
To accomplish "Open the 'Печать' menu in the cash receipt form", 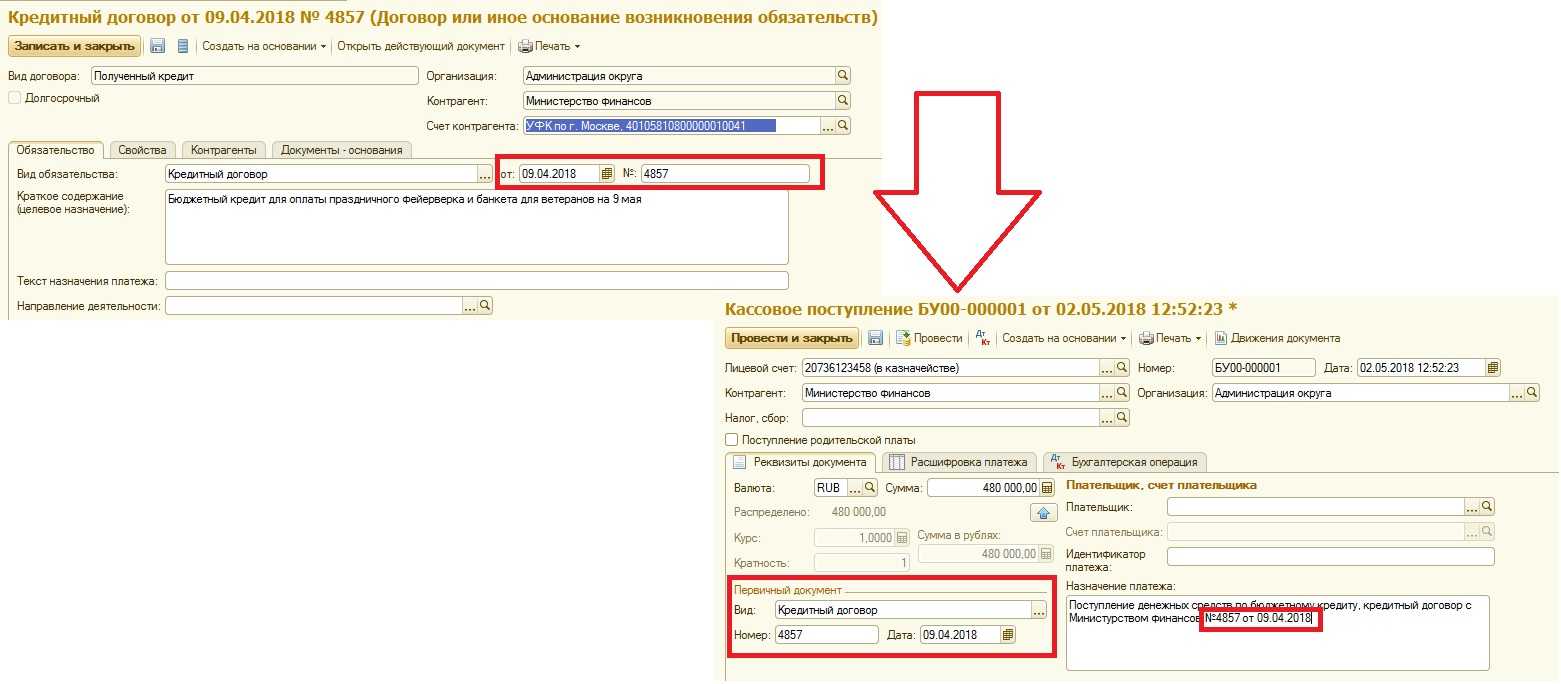I will pyautogui.click(x=1171, y=338).
